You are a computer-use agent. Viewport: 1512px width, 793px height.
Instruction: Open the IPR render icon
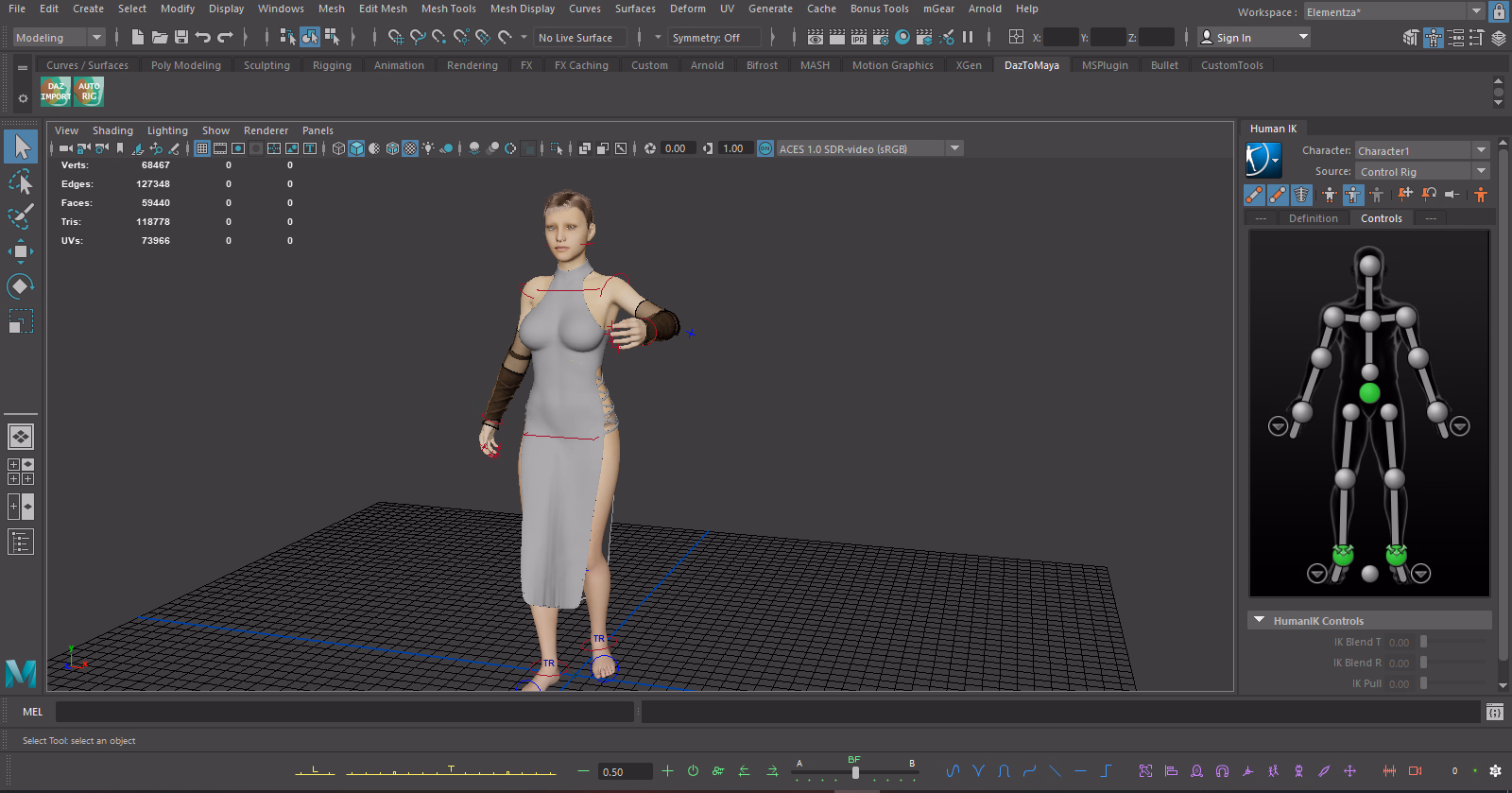click(x=859, y=38)
